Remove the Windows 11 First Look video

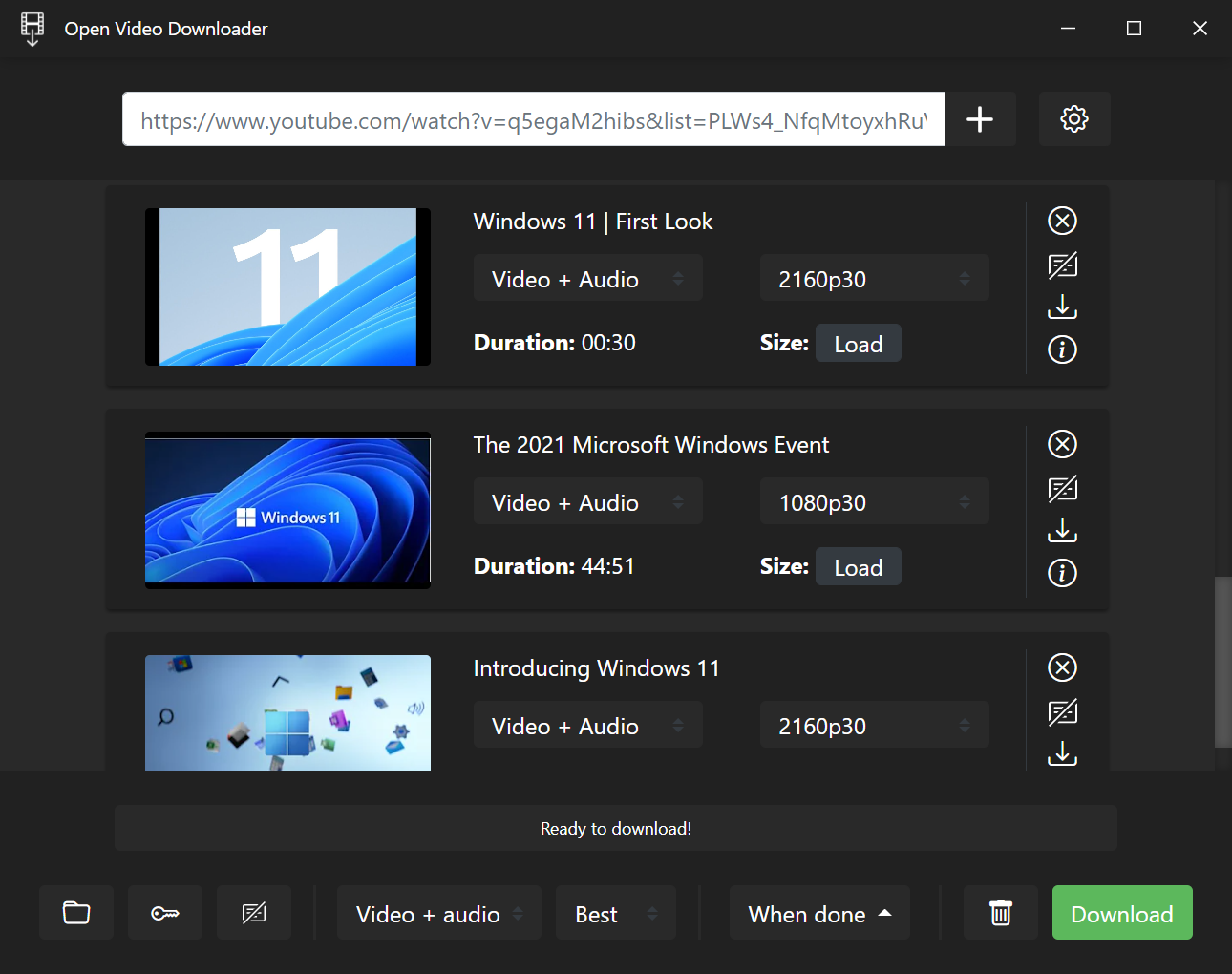pyautogui.click(x=1062, y=221)
